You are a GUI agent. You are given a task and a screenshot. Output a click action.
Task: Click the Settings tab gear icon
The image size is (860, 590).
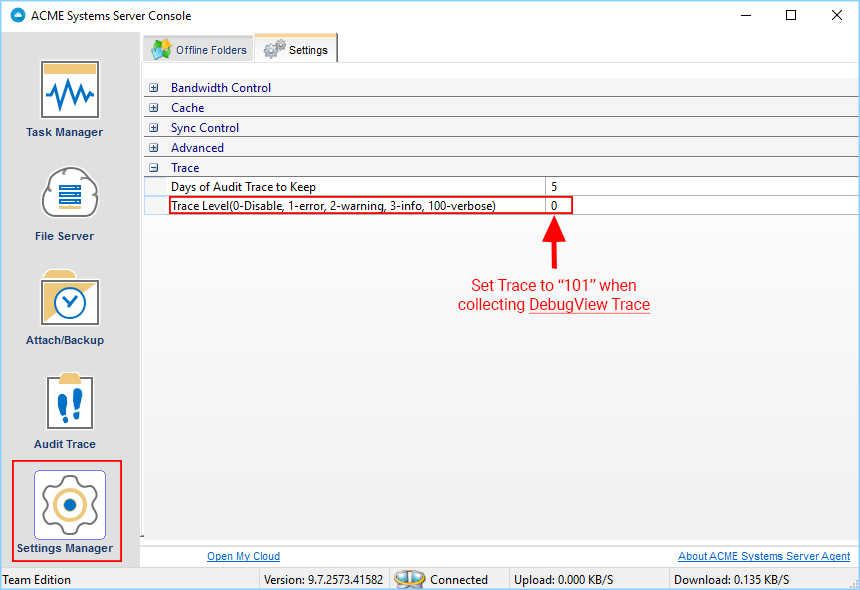pyautogui.click(x=274, y=49)
